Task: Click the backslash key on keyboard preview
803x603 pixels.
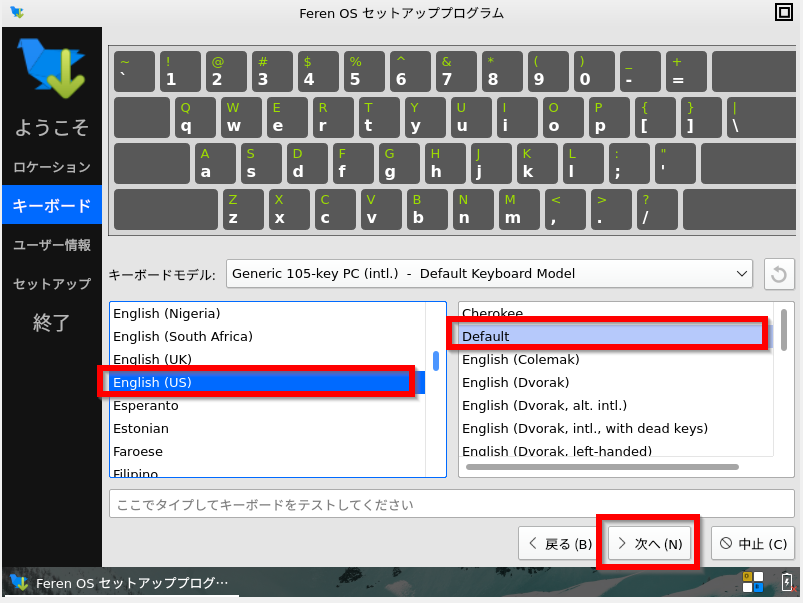Action: tap(761, 117)
